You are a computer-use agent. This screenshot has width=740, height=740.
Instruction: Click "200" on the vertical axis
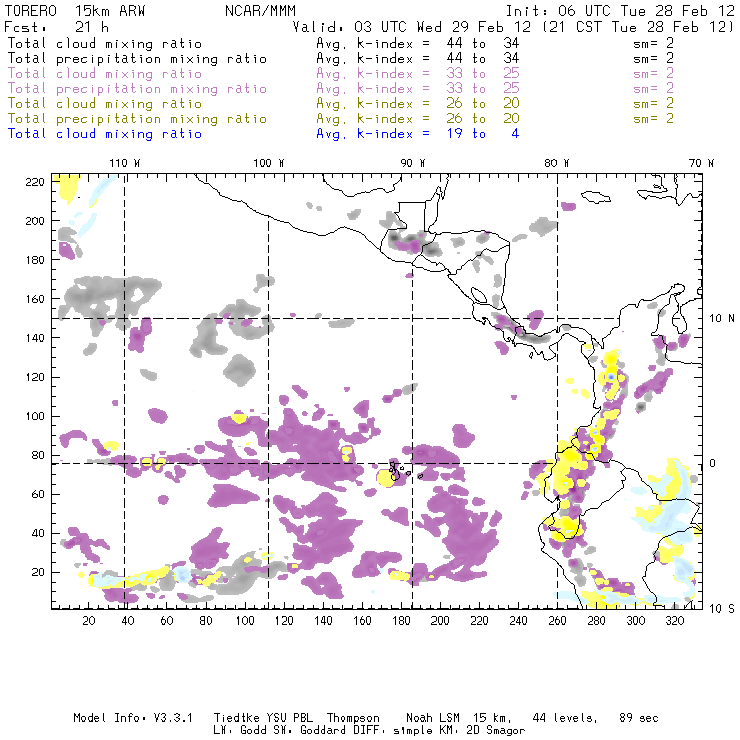[x=35, y=221]
